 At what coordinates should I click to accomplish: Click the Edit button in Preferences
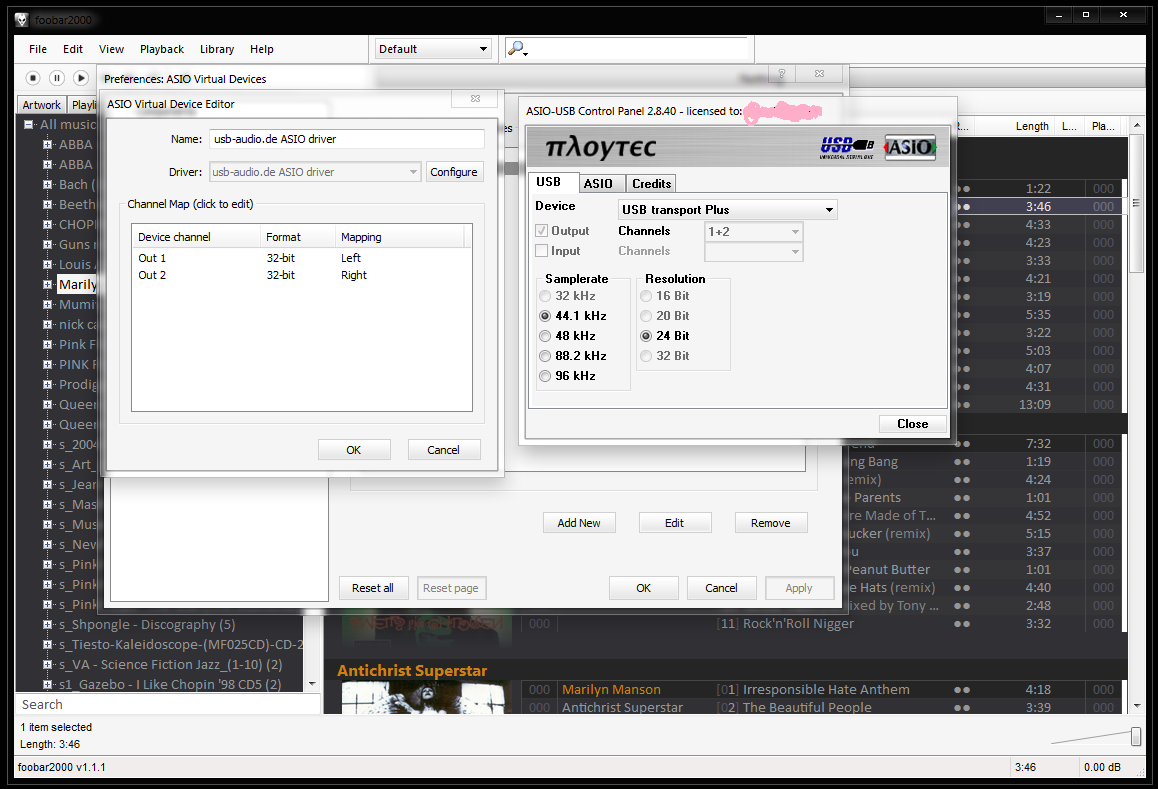coord(674,523)
